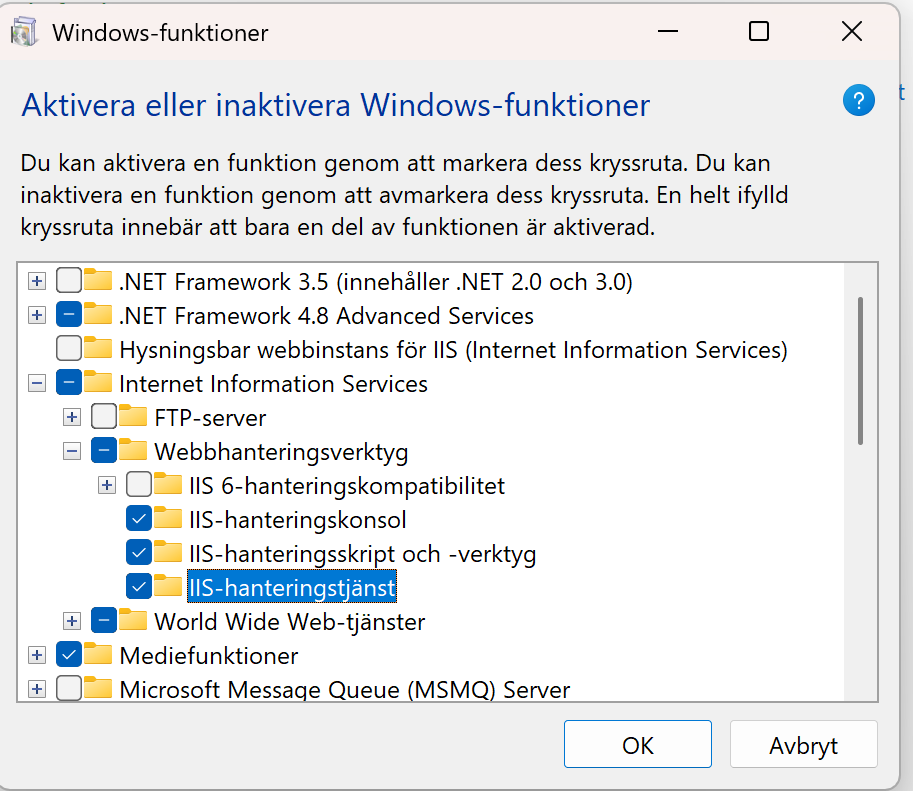Screen dimensions: 913x791
Task: Enable the .NET Framework 3.5 checkbox
Action: click(x=68, y=281)
